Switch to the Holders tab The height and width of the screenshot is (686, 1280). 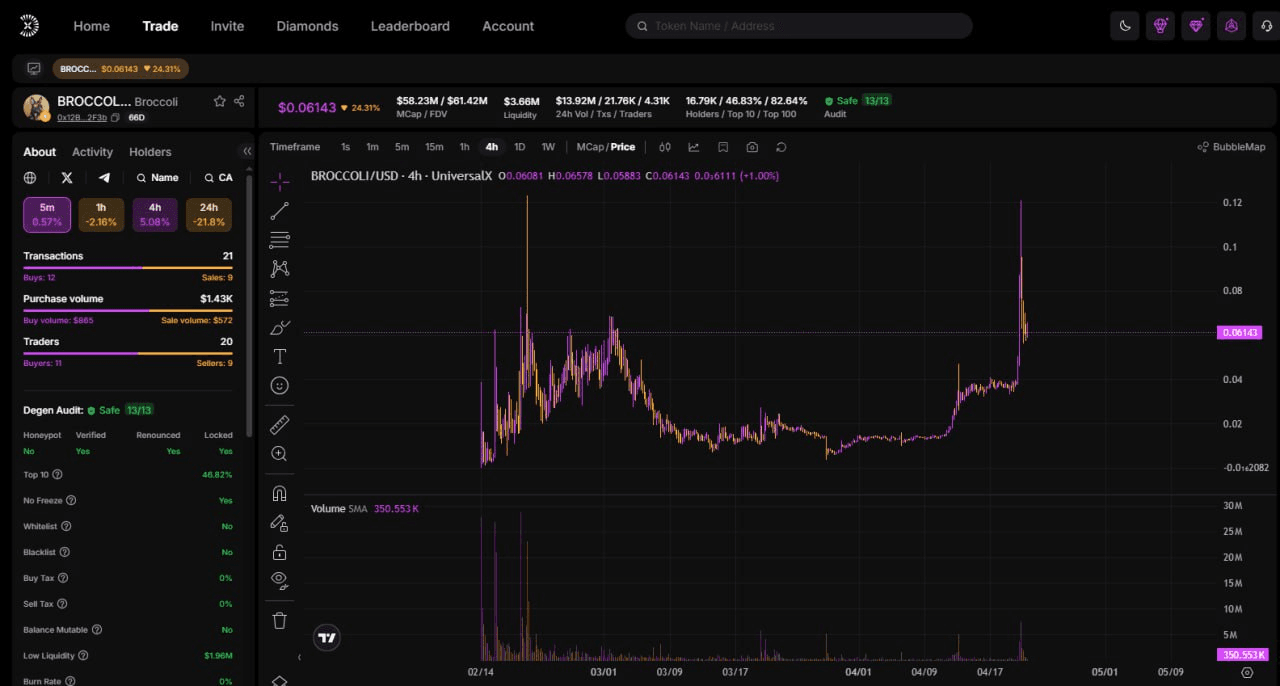click(150, 152)
